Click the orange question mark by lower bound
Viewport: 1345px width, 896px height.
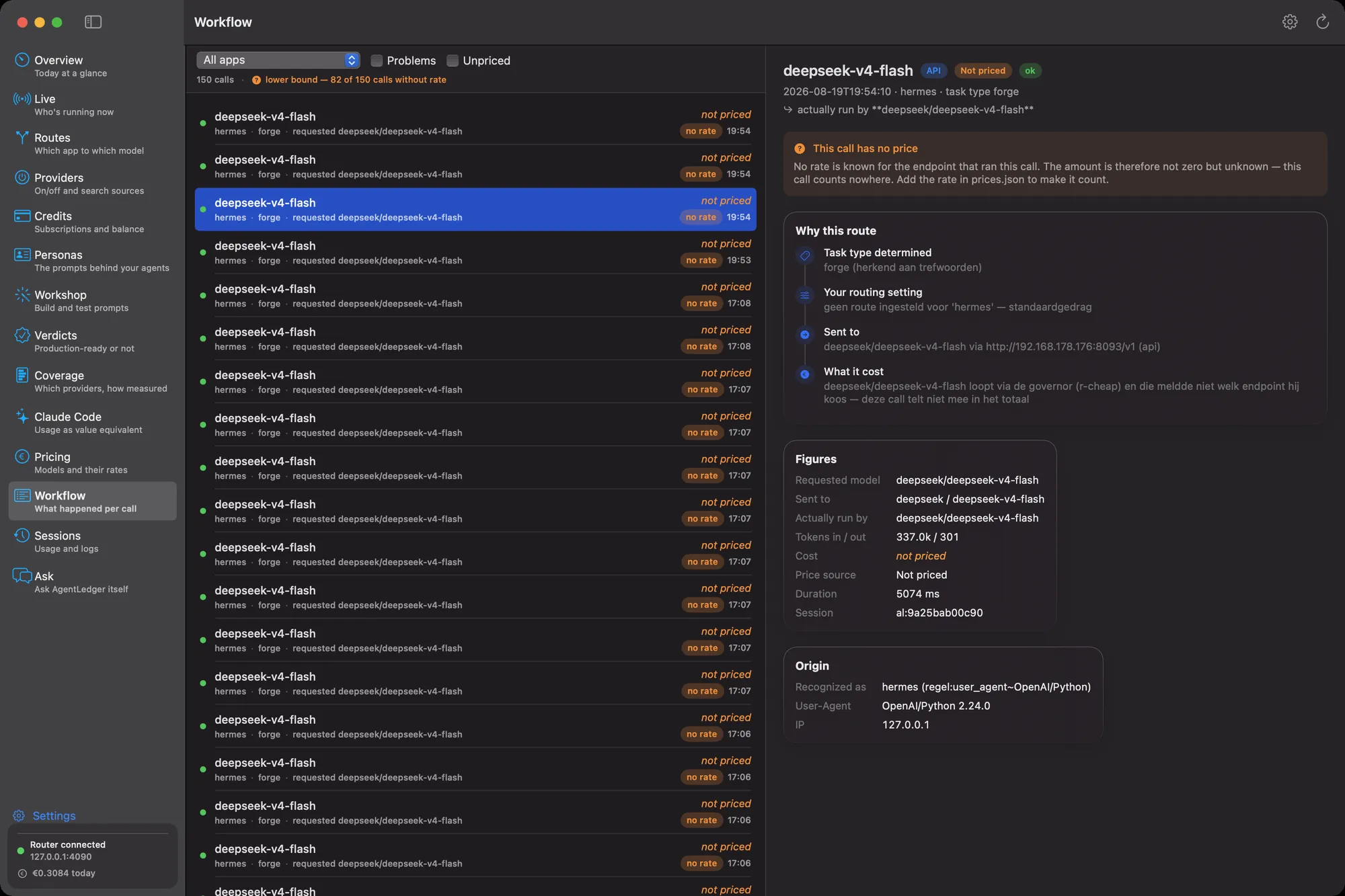[x=256, y=80]
